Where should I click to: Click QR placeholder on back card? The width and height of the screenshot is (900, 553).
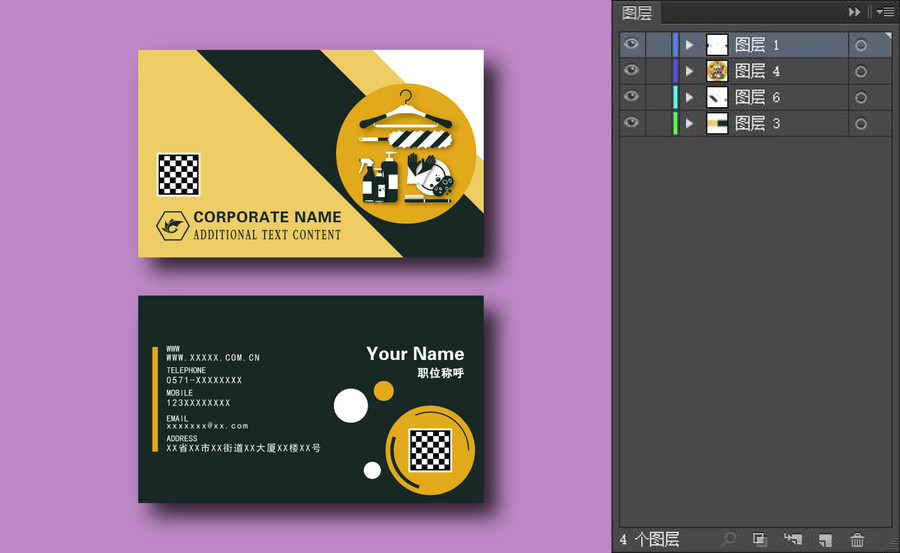coord(430,450)
